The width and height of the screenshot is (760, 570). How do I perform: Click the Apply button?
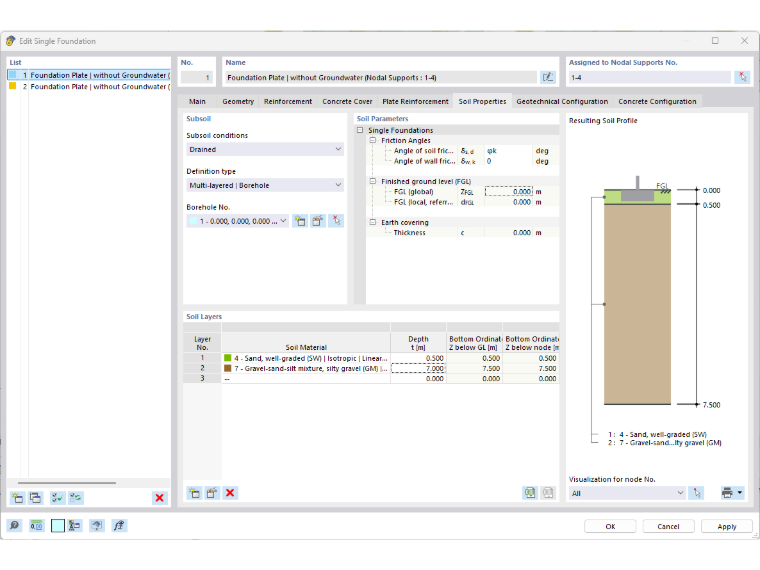coord(727,526)
